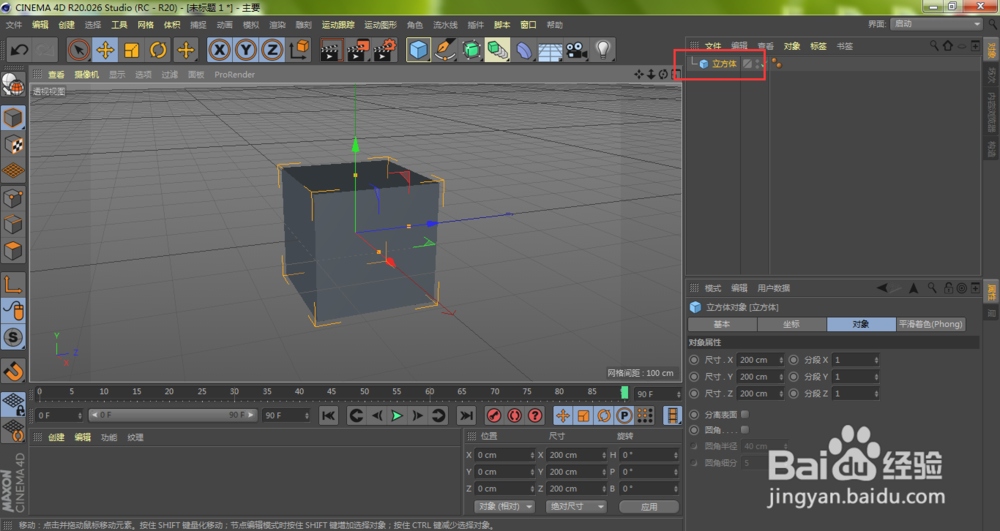This screenshot has height=531, width=1000.
Task: Open the 标签 menu in object manager
Action: coord(818,46)
